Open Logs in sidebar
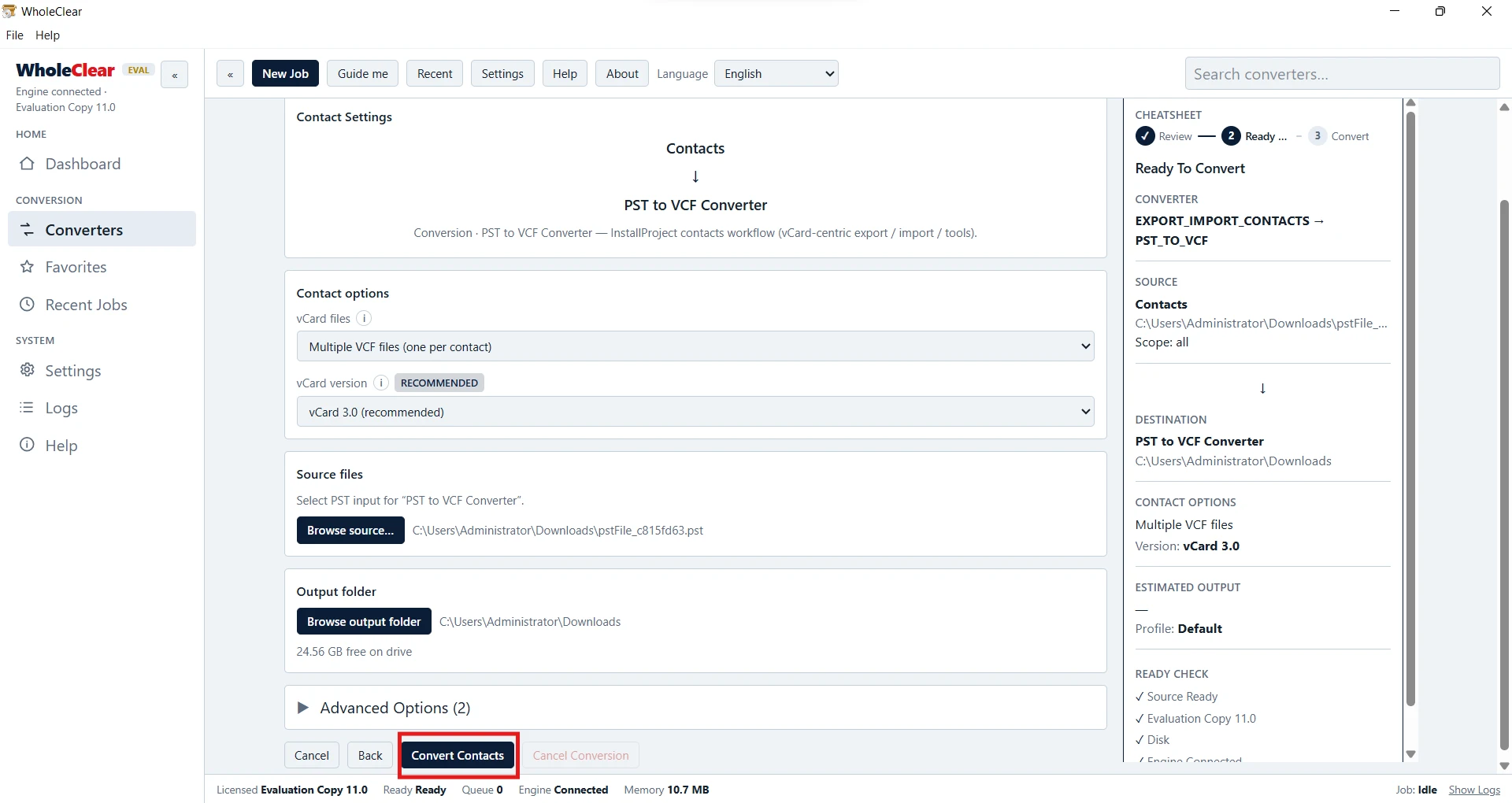Viewport: 1512px width, 803px height. click(x=102, y=408)
